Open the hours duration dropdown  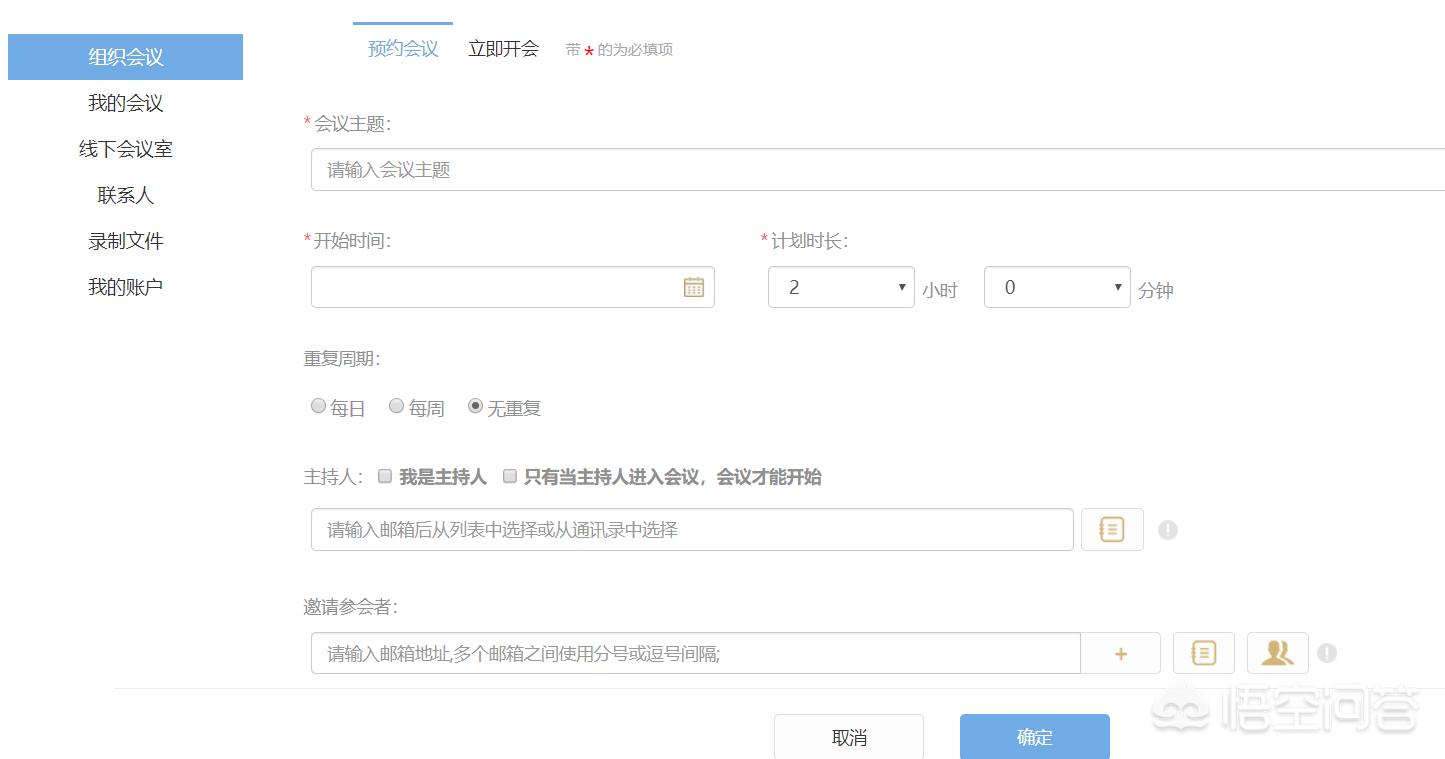tap(841, 287)
